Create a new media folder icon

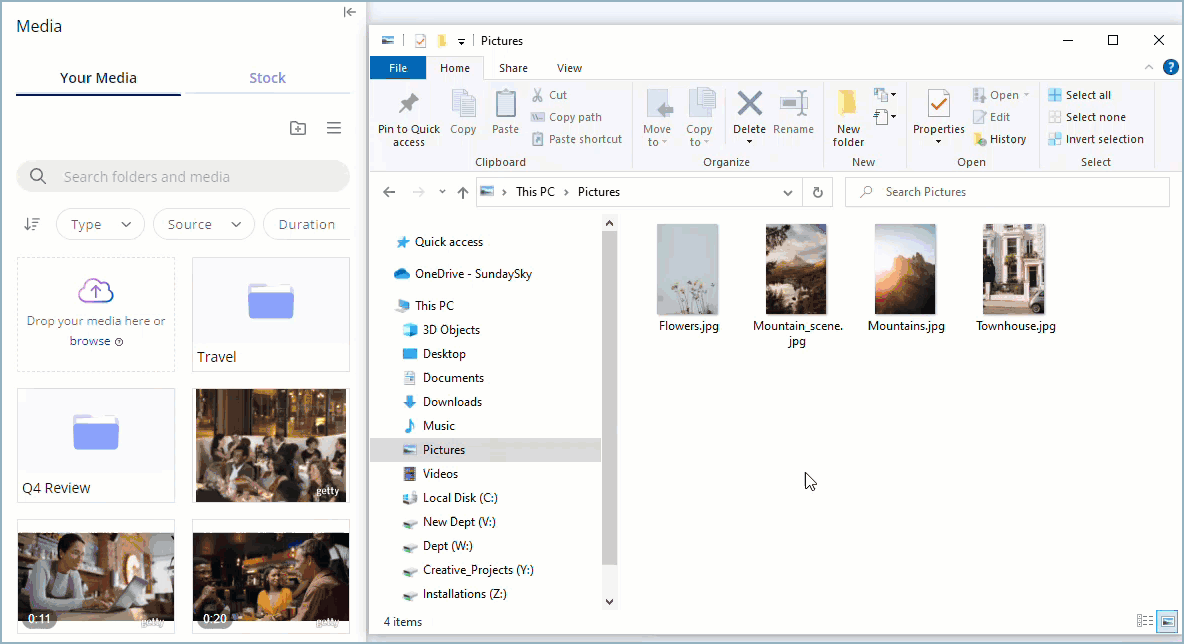(x=298, y=128)
